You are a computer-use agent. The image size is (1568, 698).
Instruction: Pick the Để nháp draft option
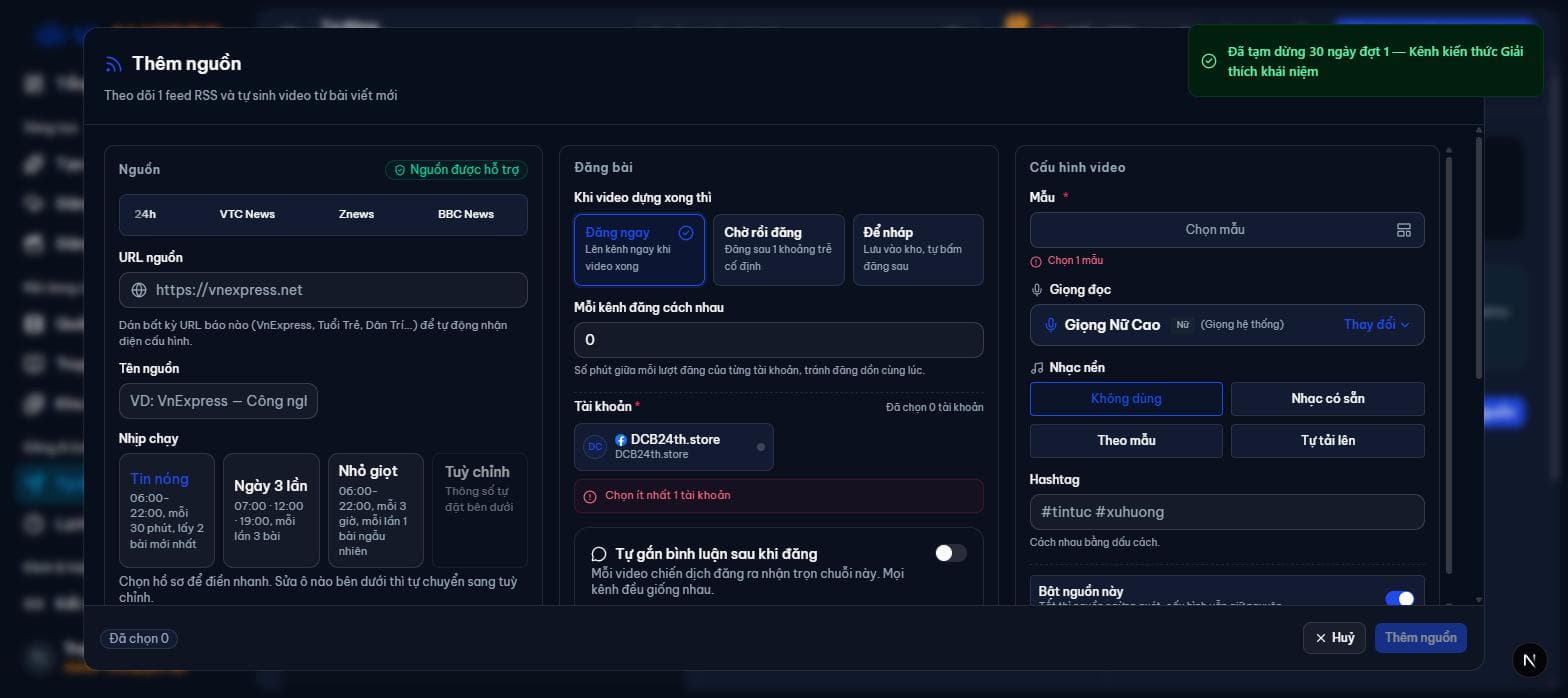(918, 250)
